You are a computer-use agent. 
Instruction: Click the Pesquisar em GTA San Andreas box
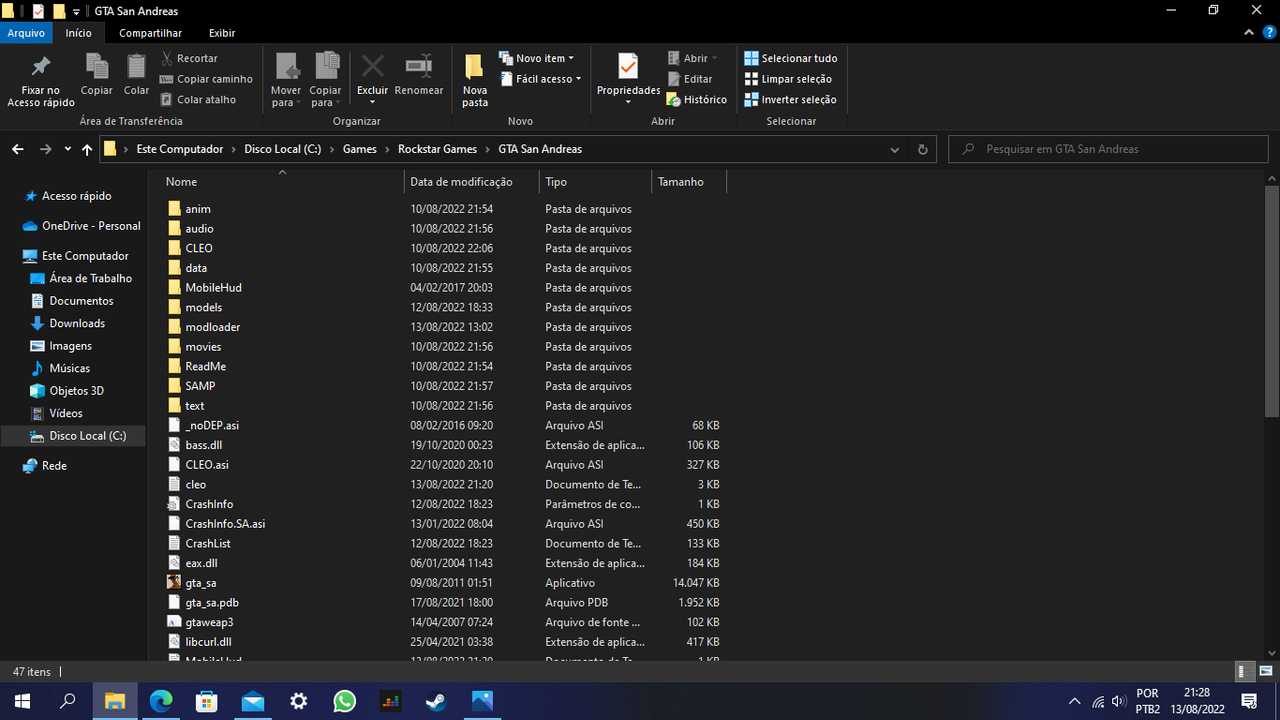pos(1108,149)
